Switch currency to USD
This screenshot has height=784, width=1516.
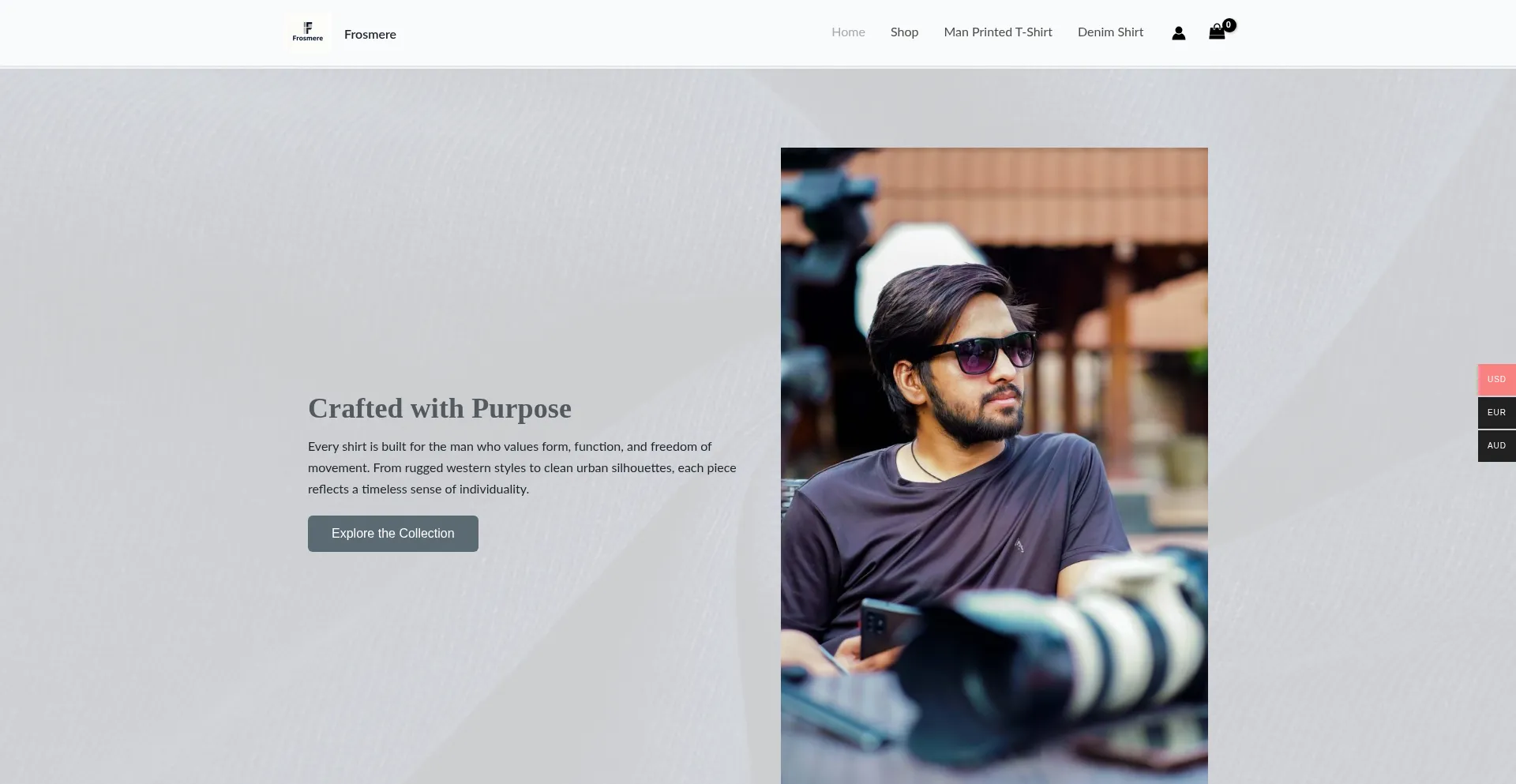click(x=1496, y=380)
